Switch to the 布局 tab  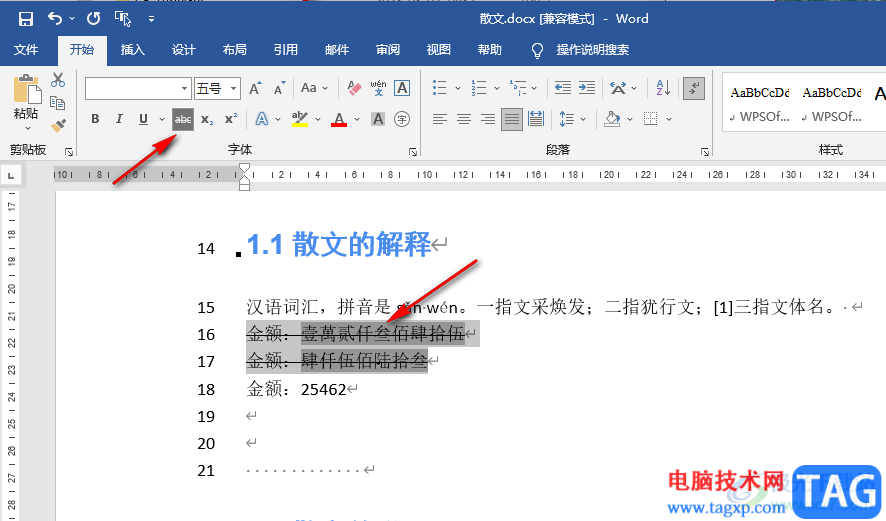tap(234, 50)
